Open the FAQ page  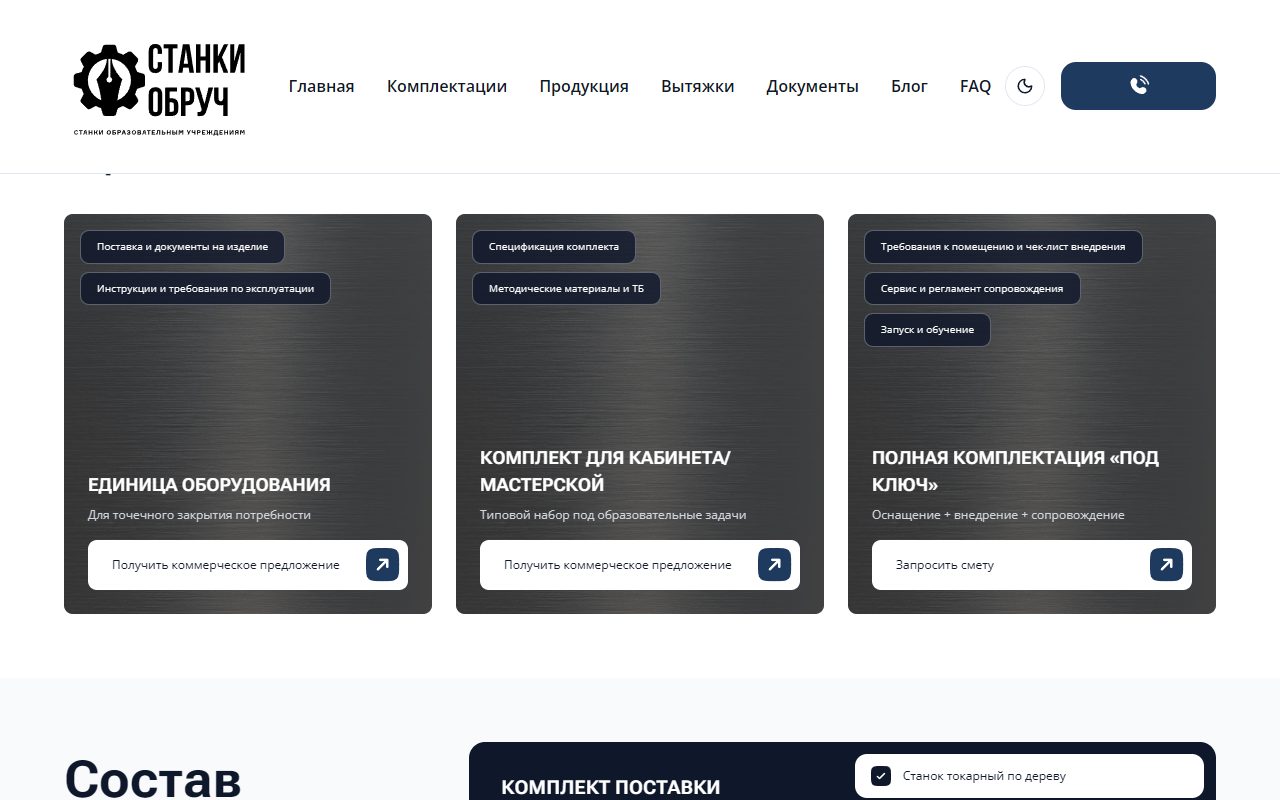pos(975,86)
